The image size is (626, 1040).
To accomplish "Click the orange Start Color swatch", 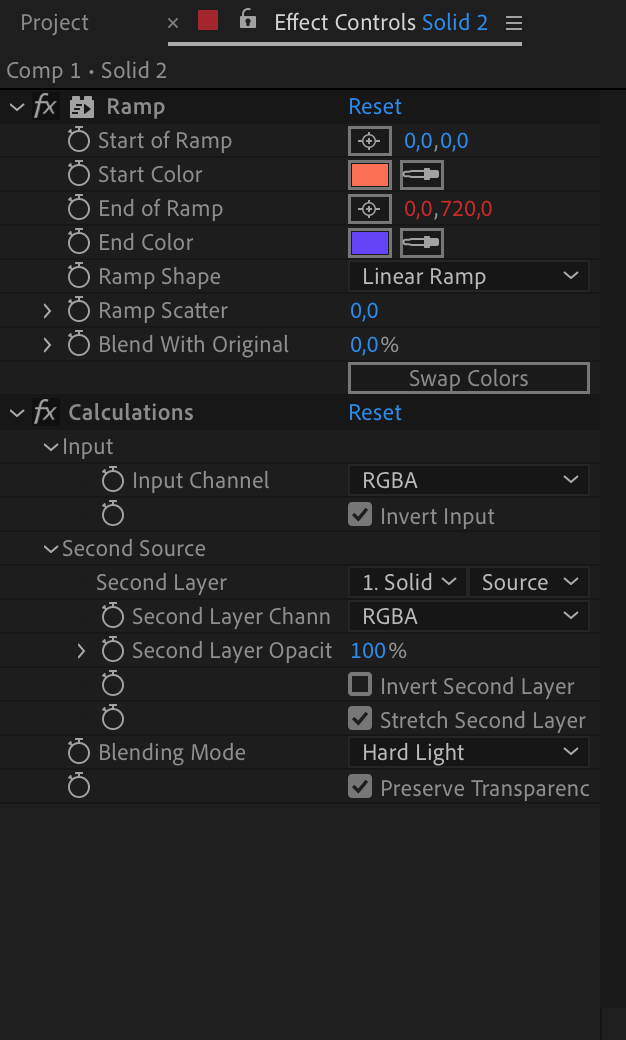I will 370,175.
